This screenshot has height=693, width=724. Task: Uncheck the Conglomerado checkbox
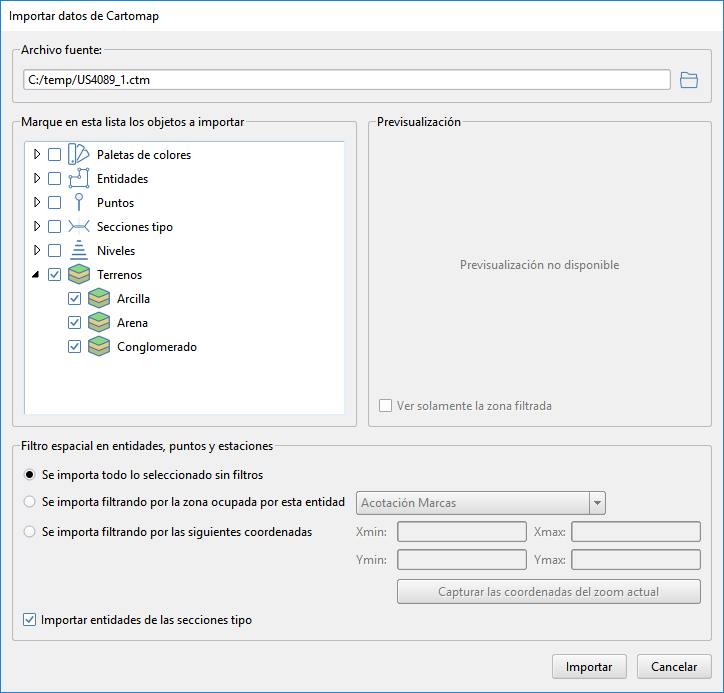point(74,346)
